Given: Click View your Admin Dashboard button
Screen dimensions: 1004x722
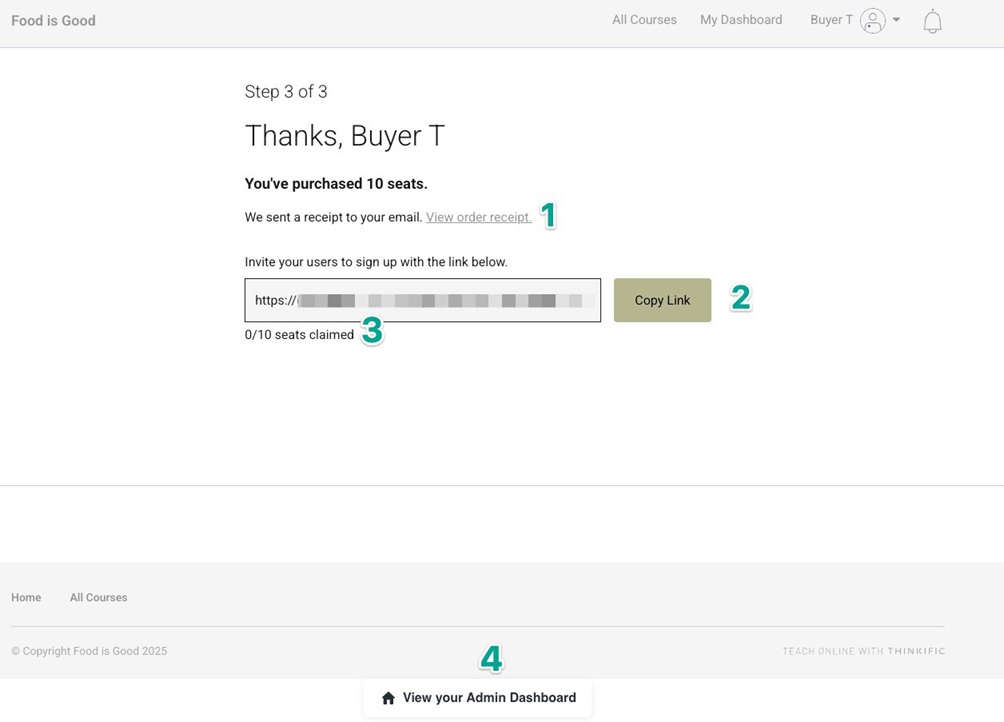Looking at the screenshot, I should (x=478, y=698).
